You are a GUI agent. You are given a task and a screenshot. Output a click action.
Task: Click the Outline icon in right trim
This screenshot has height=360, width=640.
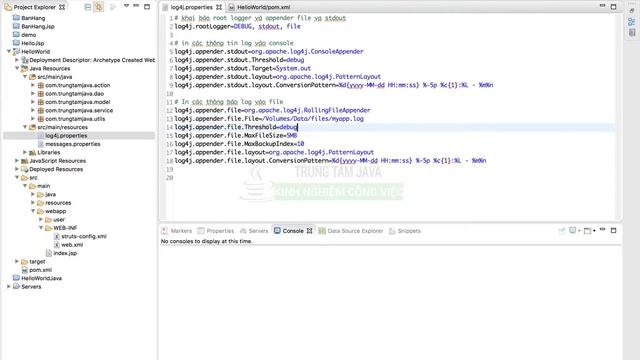coord(631,22)
